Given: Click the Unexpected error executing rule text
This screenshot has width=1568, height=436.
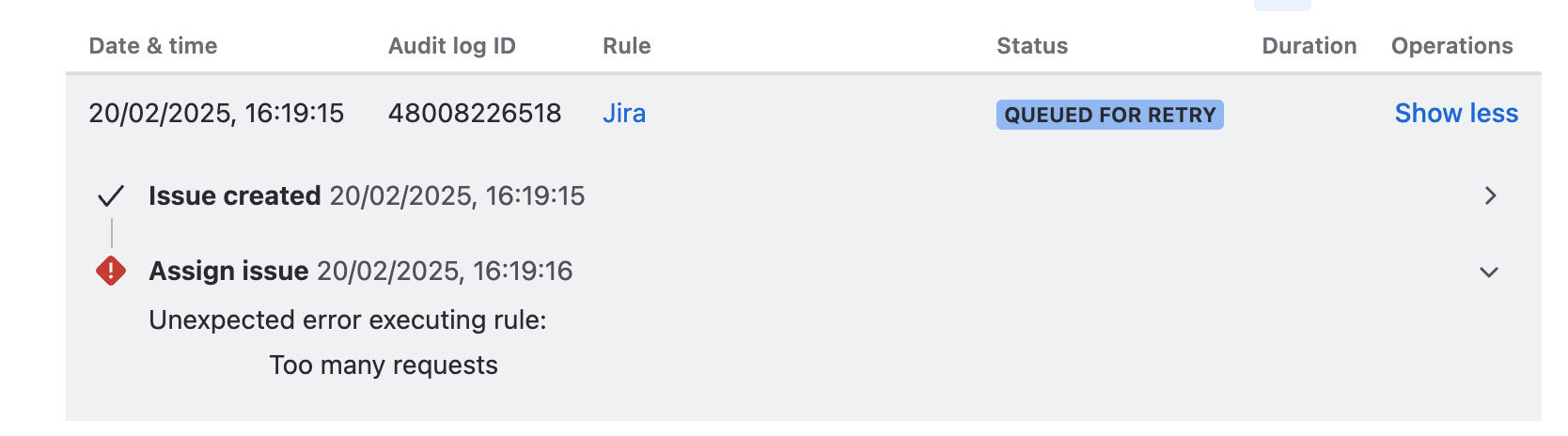Looking at the screenshot, I should (x=348, y=320).
